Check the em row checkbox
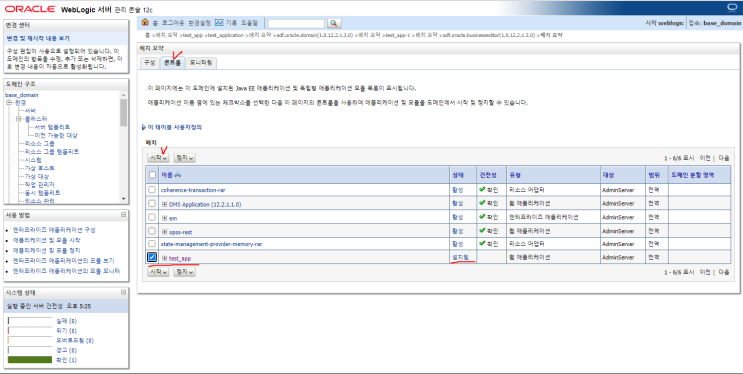This screenshot has width=743, height=374. (152, 217)
